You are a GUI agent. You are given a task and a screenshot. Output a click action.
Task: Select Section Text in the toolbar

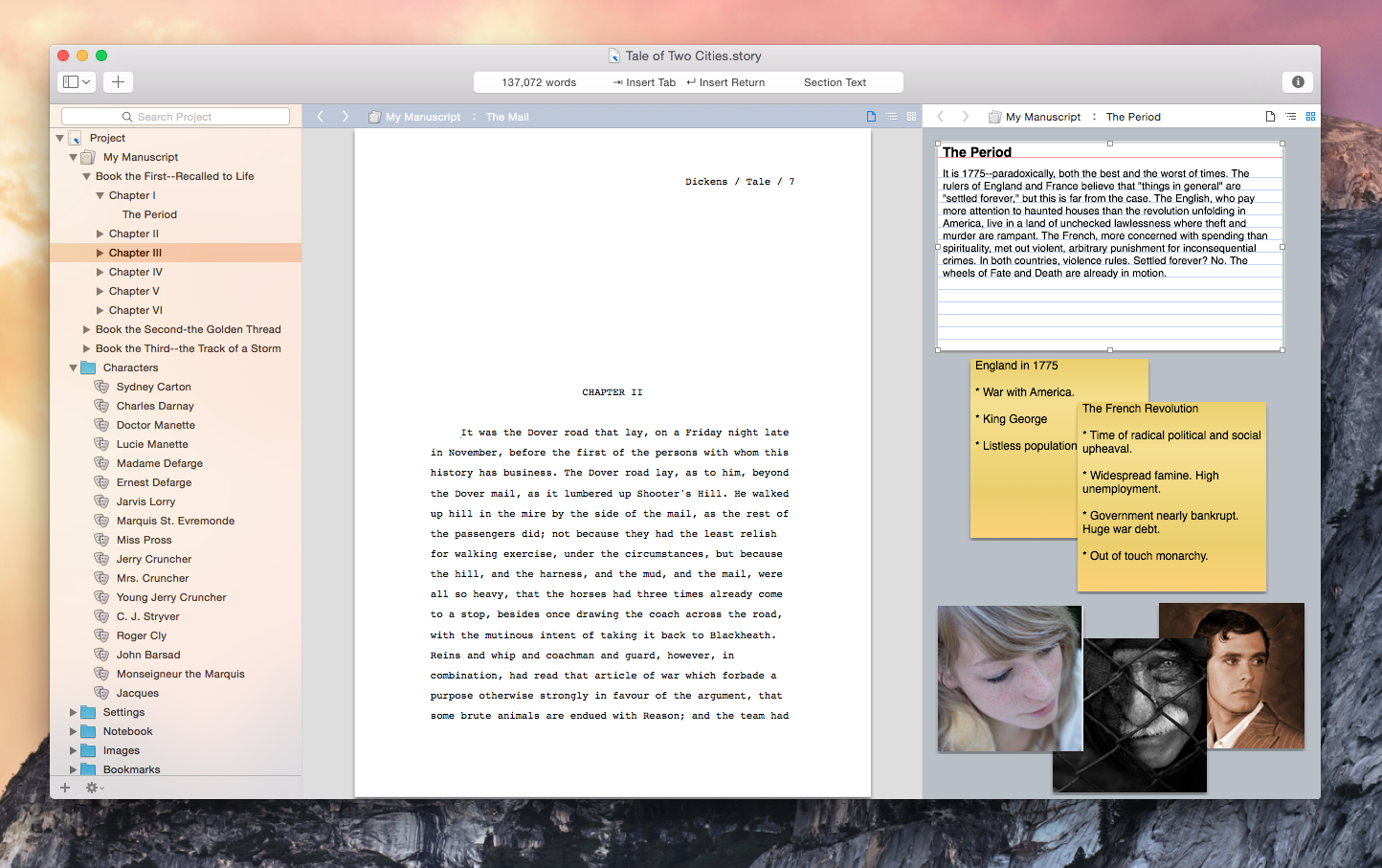click(x=835, y=82)
